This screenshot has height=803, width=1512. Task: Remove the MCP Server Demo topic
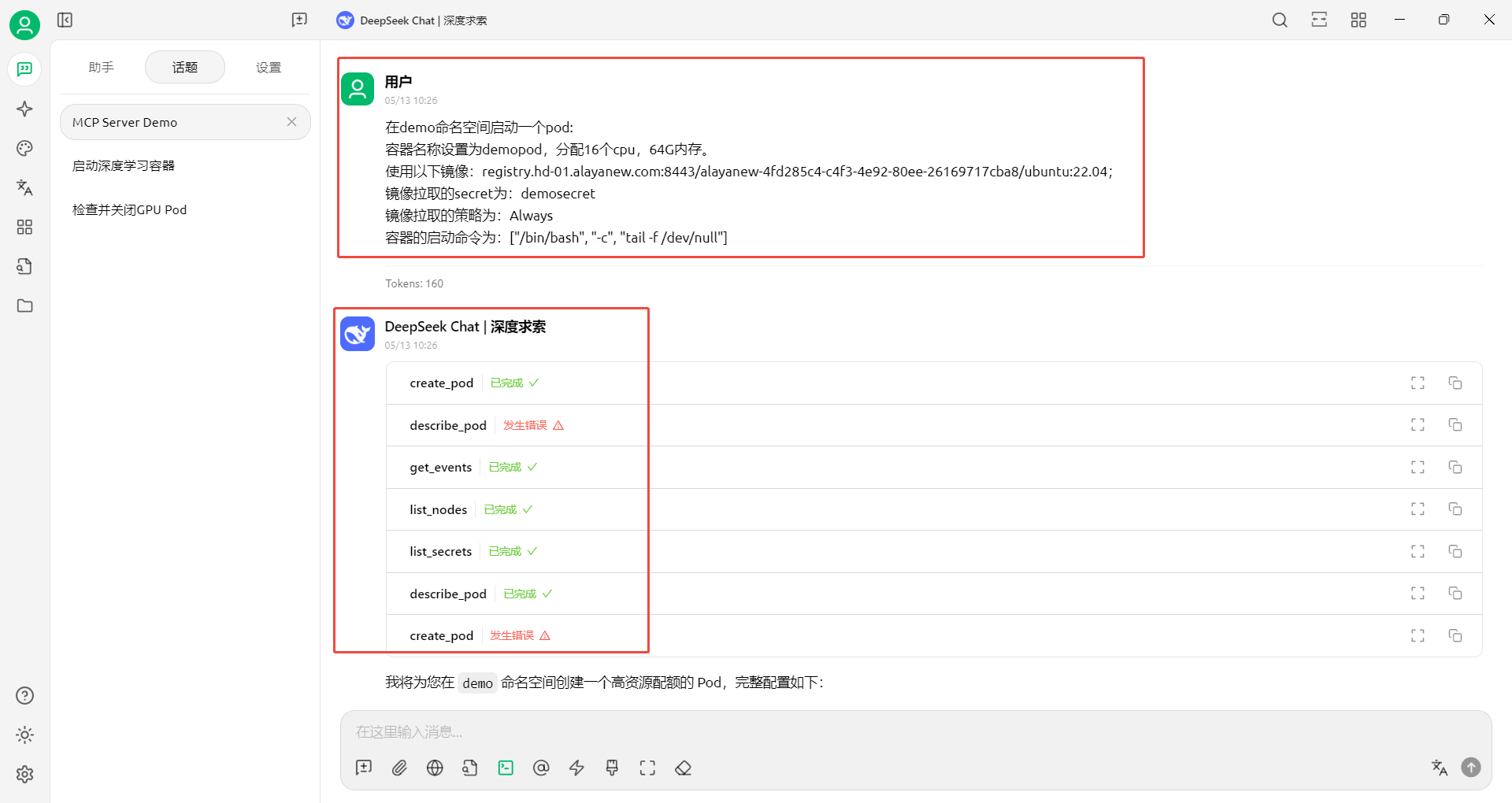pyautogui.click(x=291, y=122)
